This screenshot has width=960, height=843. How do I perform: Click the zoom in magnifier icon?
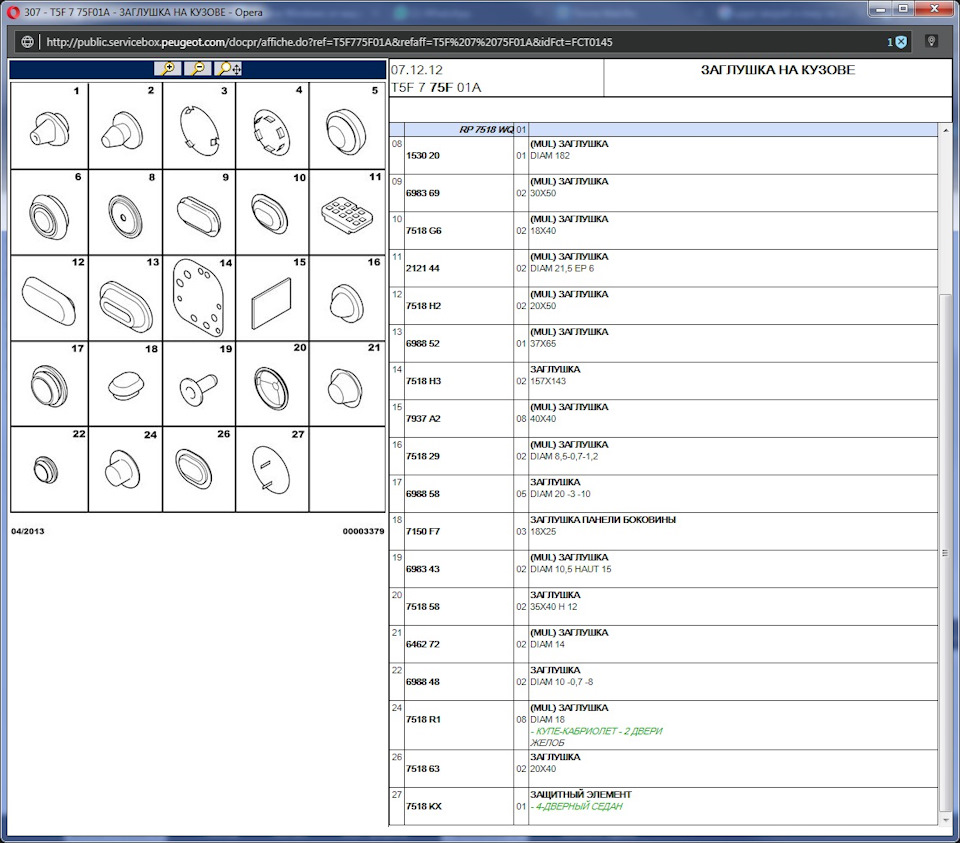[168, 69]
